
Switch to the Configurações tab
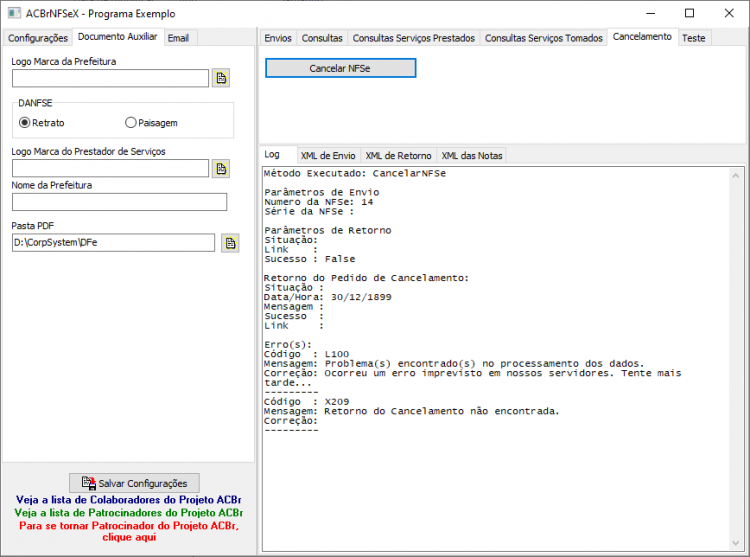pos(38,38)
